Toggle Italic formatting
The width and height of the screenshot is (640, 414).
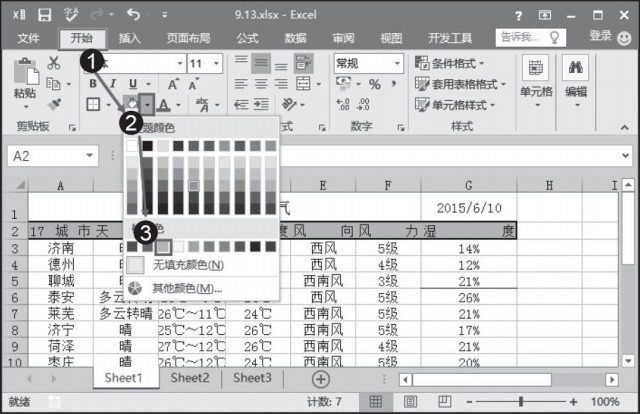point(113,84)
